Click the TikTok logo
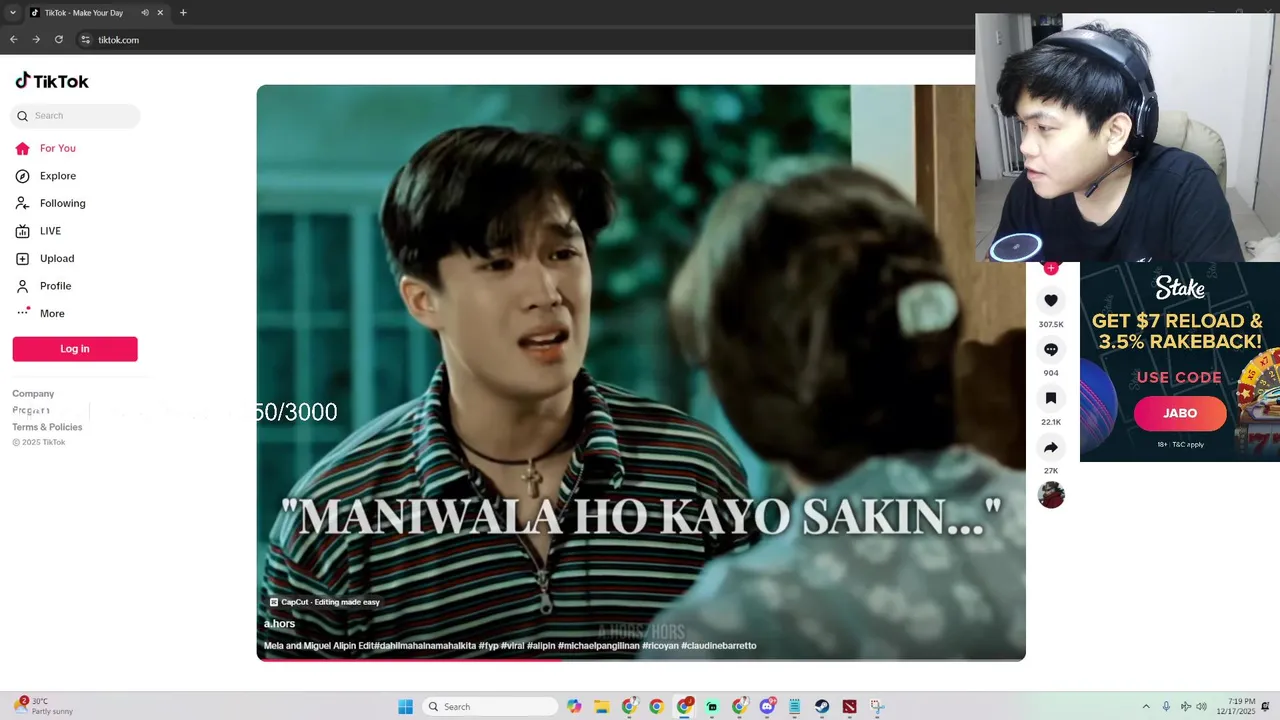The image size is (1280, 720). (52, 81)
